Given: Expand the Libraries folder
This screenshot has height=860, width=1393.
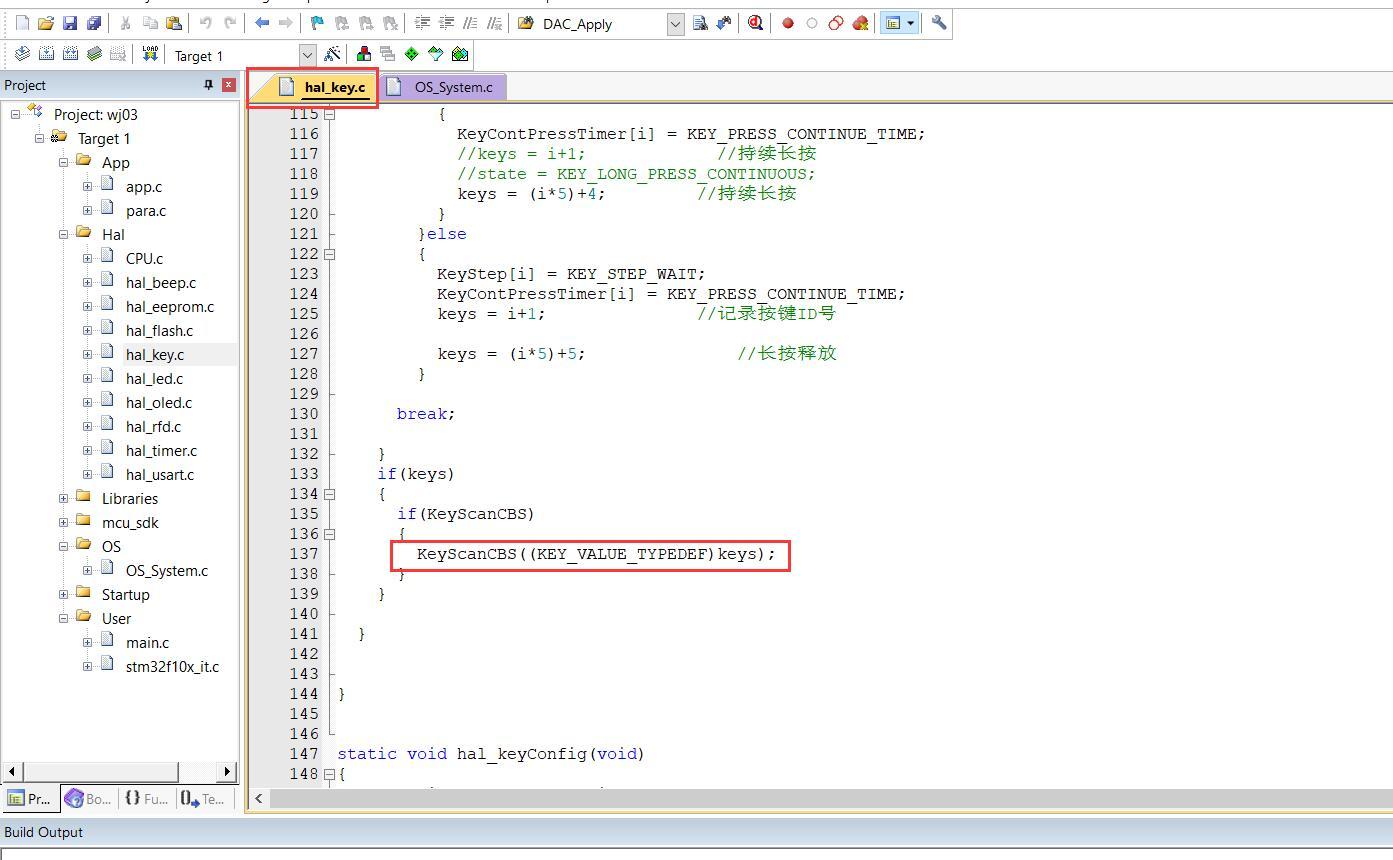Looking at the screenshot, I should [64, 498].
